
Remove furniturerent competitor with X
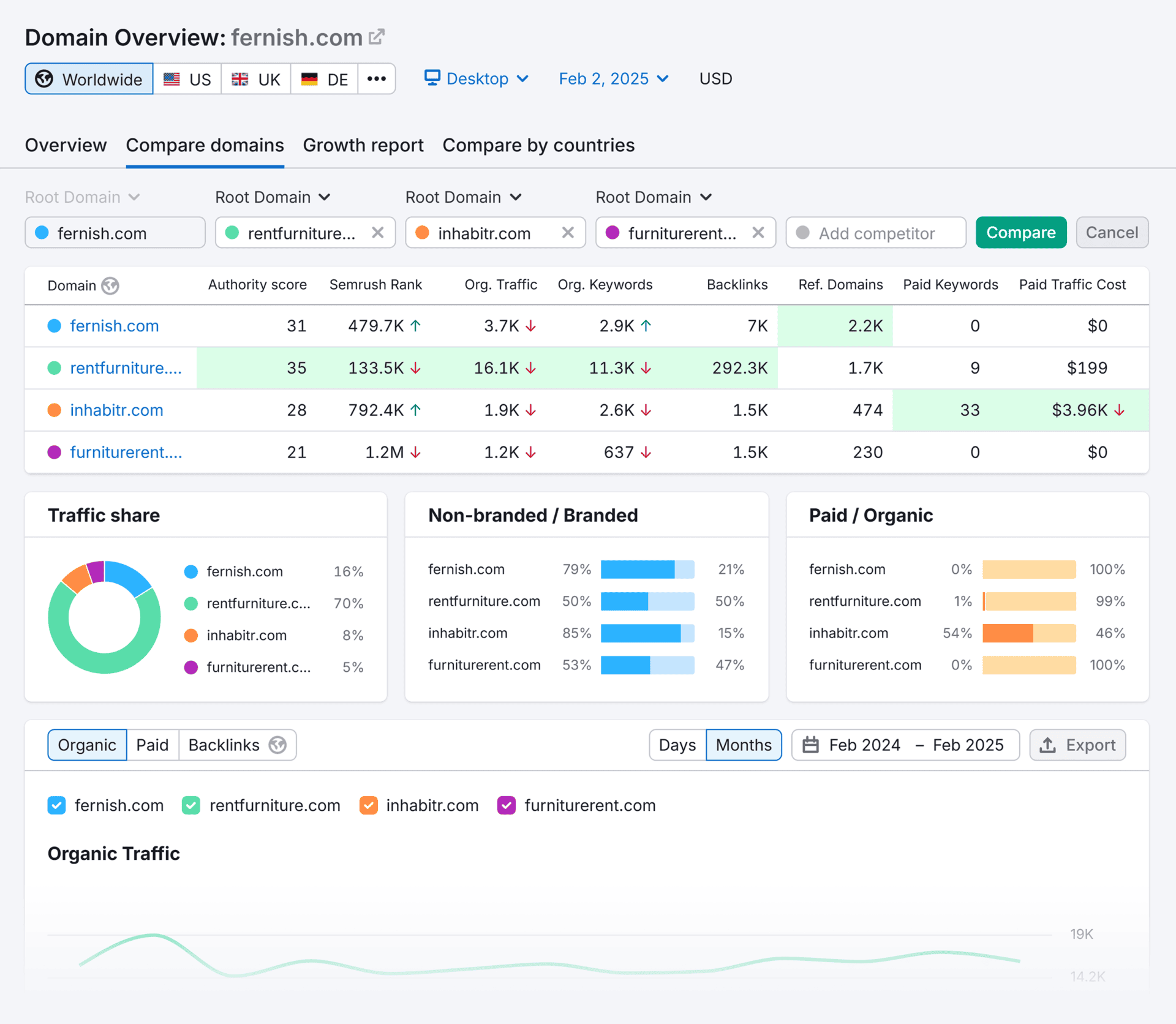tap(758, 233)
